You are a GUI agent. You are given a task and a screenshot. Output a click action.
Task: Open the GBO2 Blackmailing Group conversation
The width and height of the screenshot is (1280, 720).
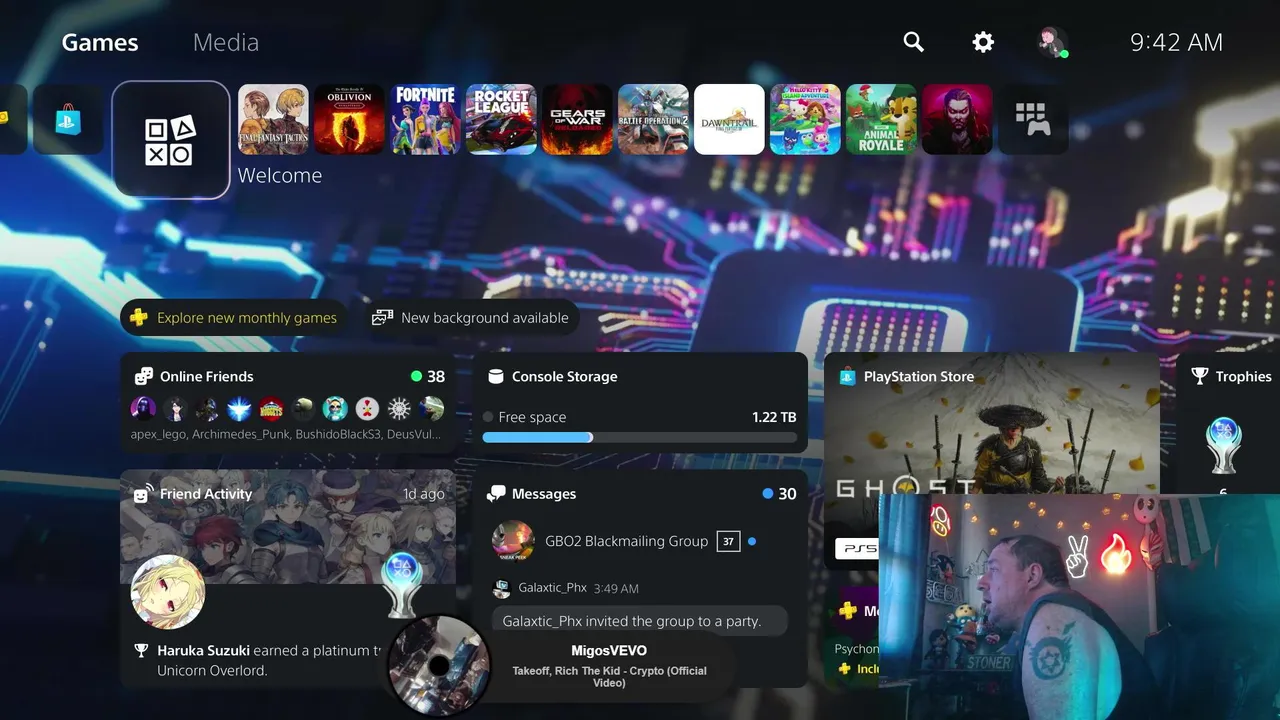tap(640, 541)
